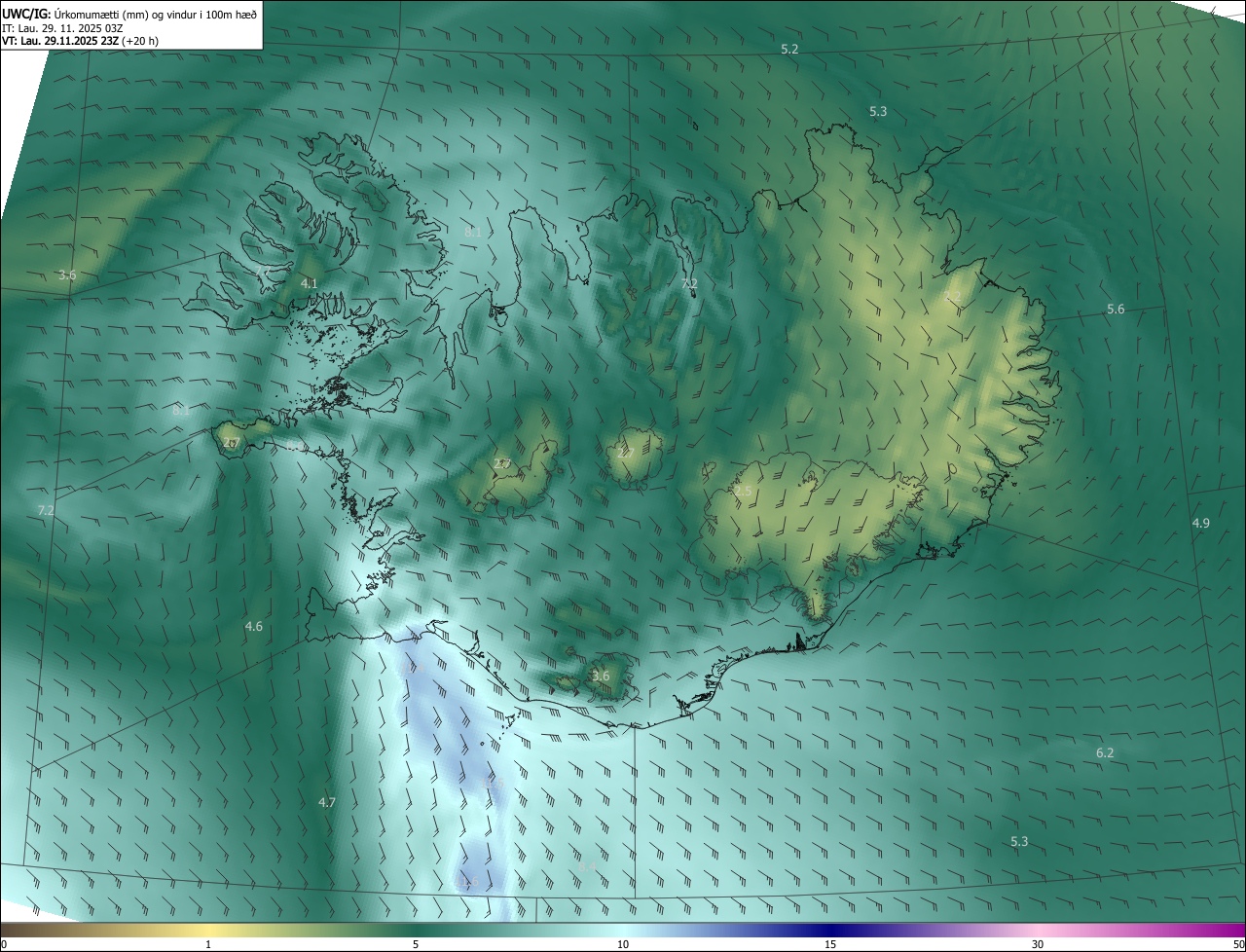
Task: Click the 30 tick on color scale
Action: click(1038, 944)
